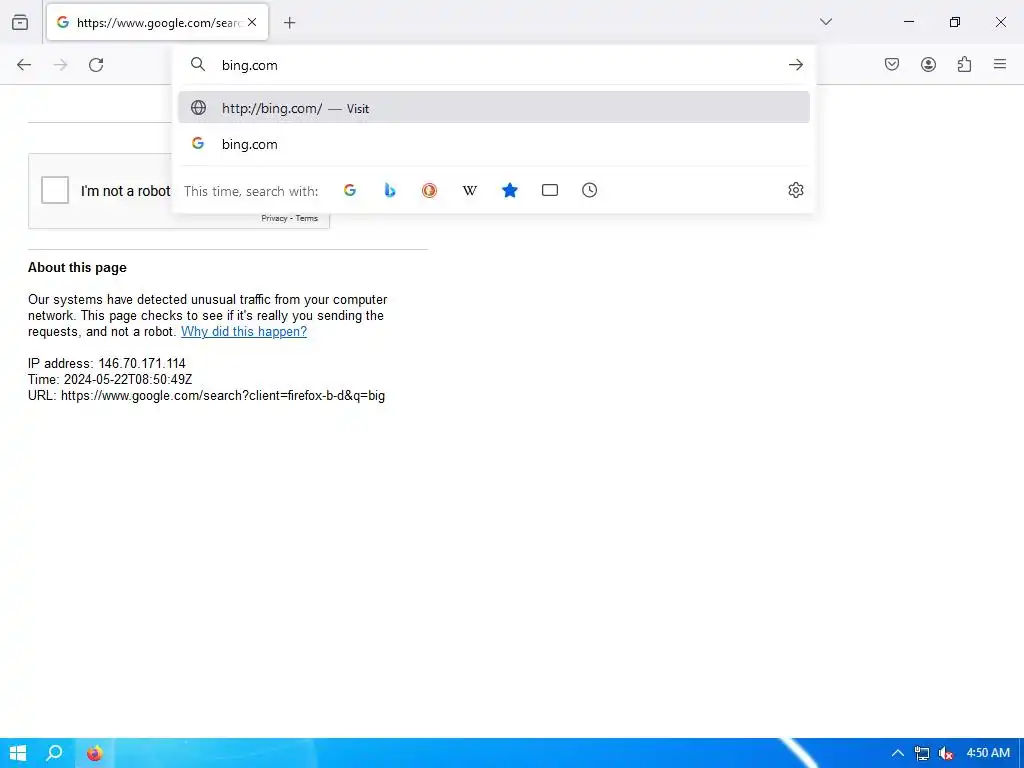This screenshot has width=1024, height=768.
Task: Open the reCAPTCHA Privacy link
Action: 274,218
